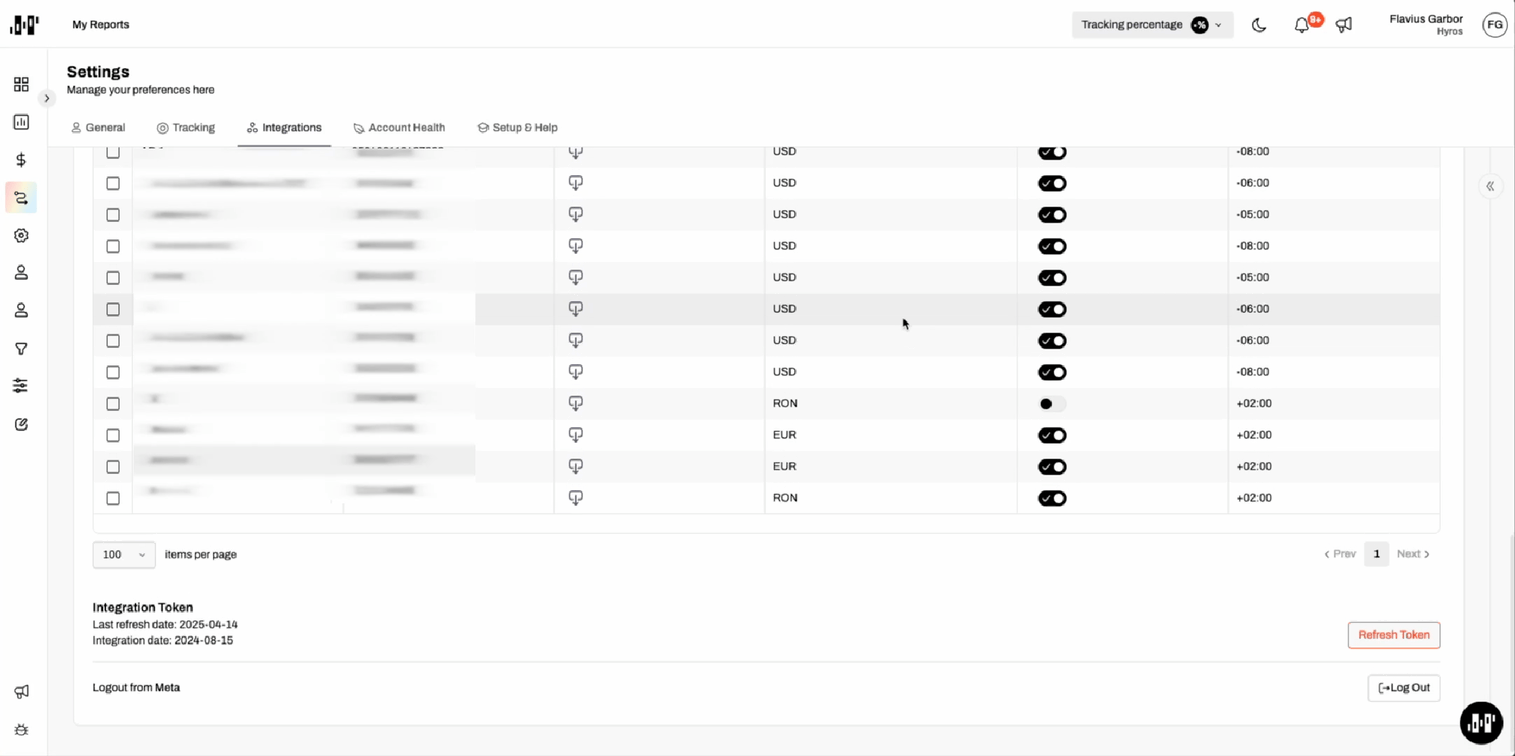
Task: Click the bug icon at the sidebar bottom
Action: (21, 730)
